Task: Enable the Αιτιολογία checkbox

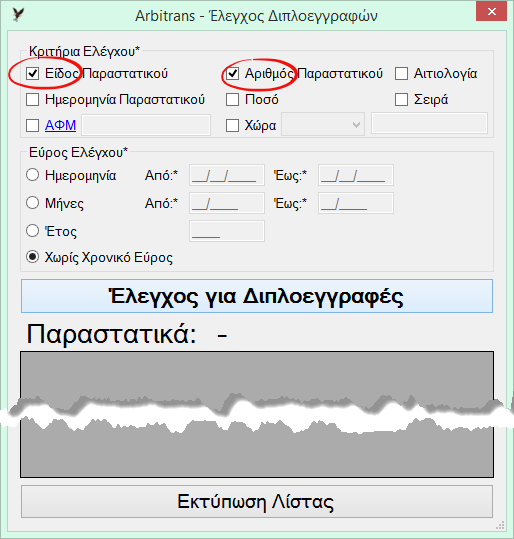Action: (x=401, y=74)
